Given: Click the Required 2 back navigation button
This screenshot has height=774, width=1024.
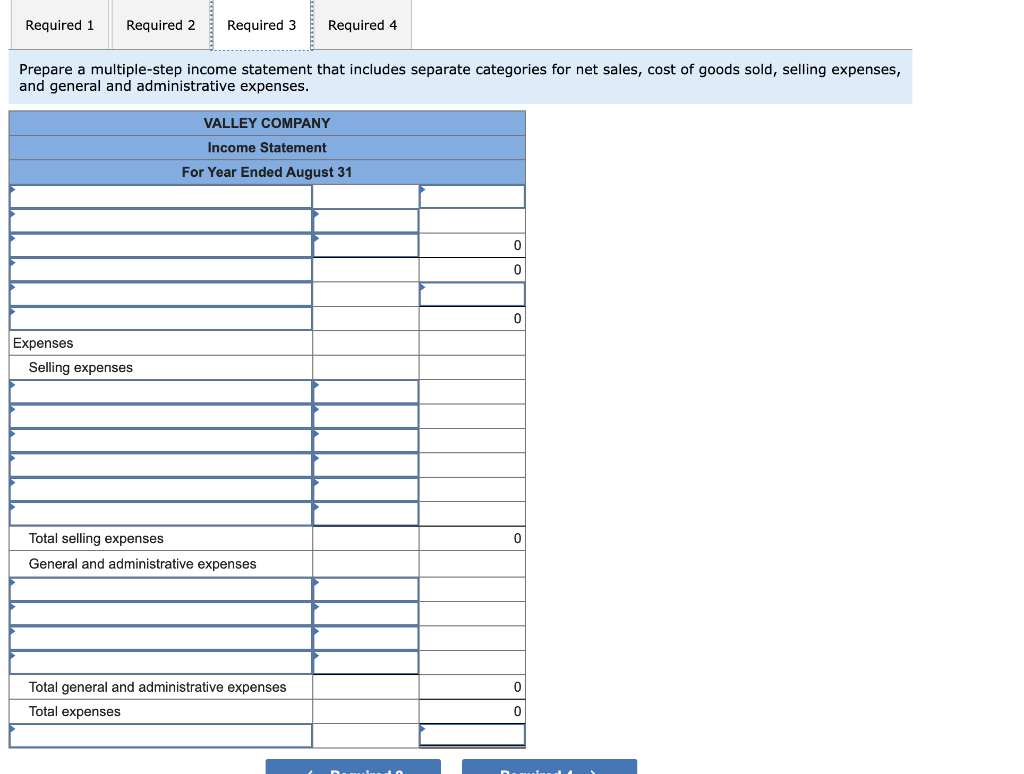Looking at the screenshot, I should tap(352, 768).
